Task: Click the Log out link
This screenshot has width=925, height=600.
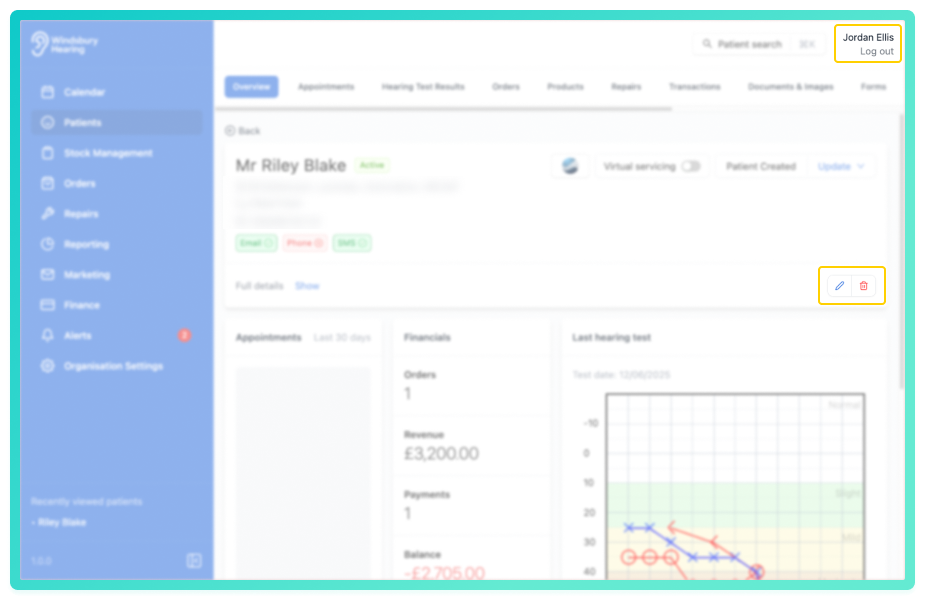Action: click(877, 51)
